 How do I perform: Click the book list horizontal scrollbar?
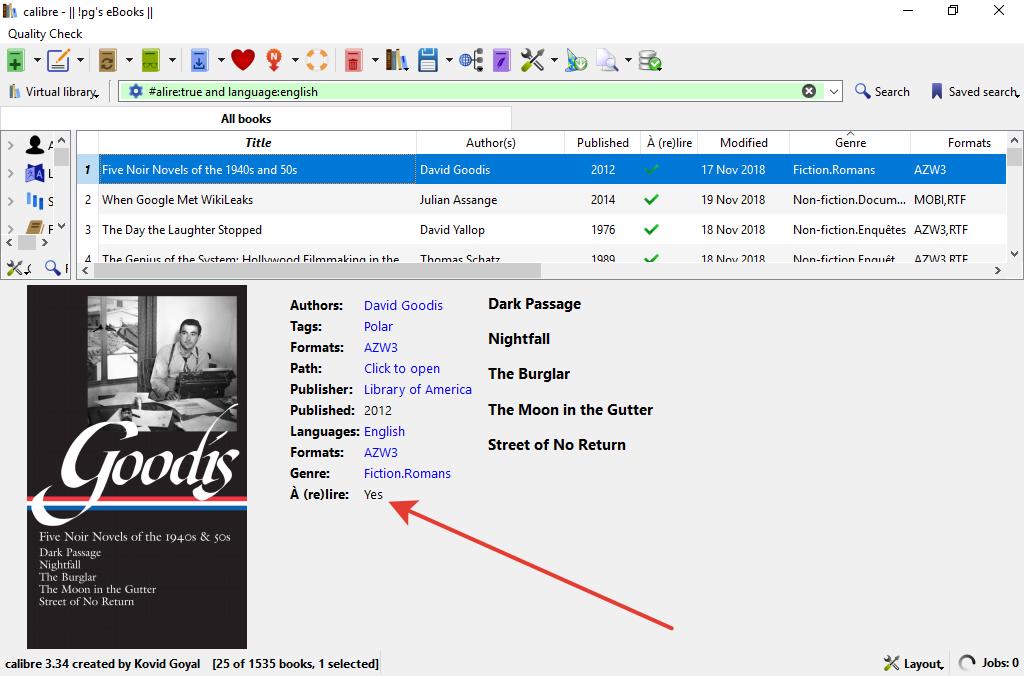(317, 270)
